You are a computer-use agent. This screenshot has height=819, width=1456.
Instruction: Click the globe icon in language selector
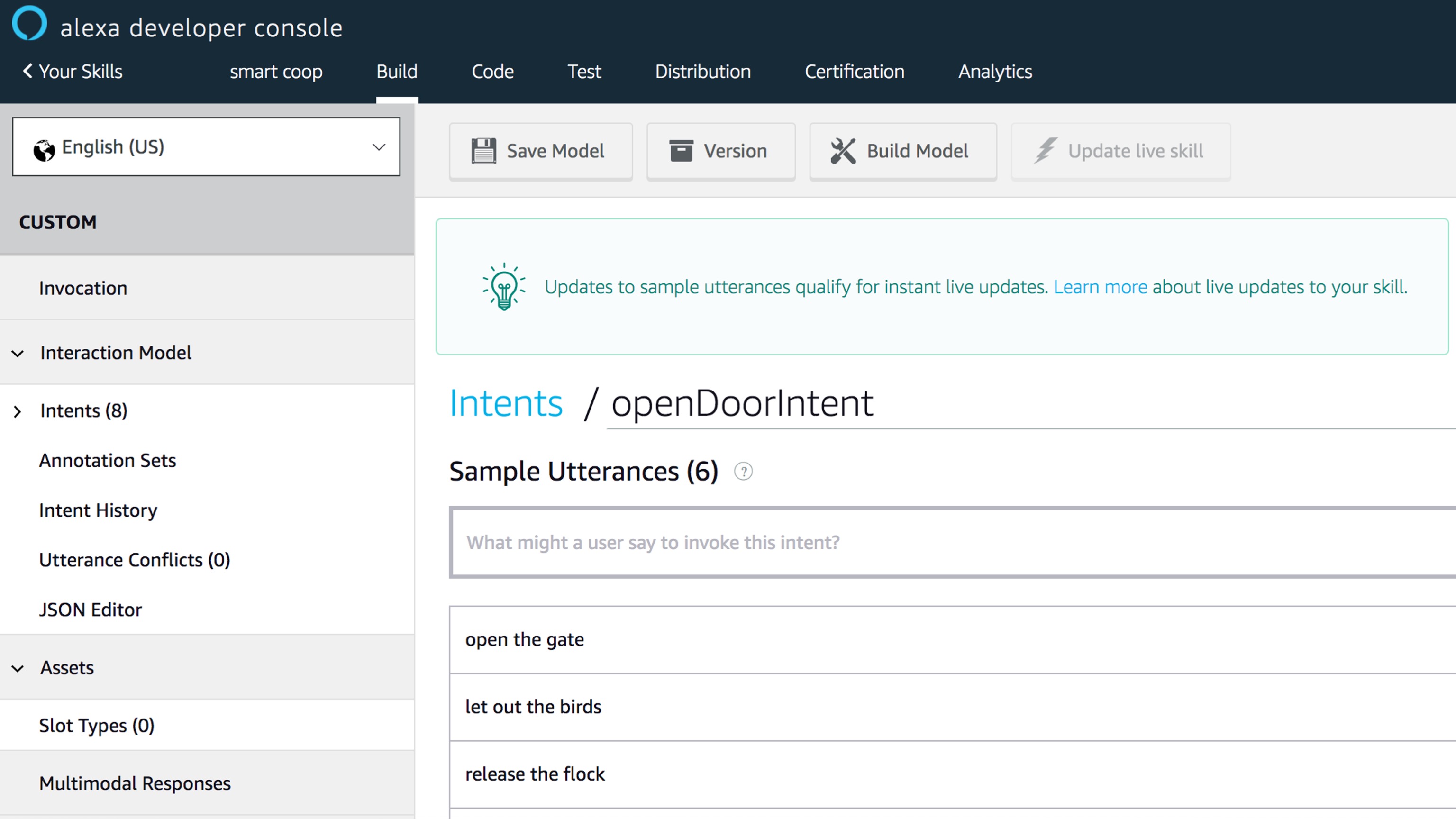point(44,150)
